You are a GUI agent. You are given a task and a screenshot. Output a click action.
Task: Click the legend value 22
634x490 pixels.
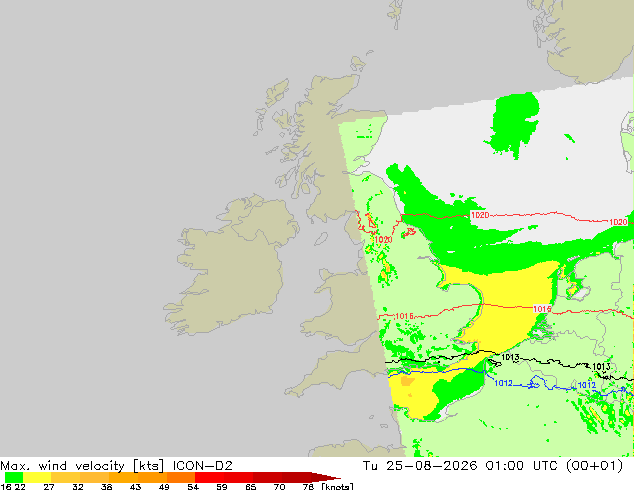tap(19, 487)
